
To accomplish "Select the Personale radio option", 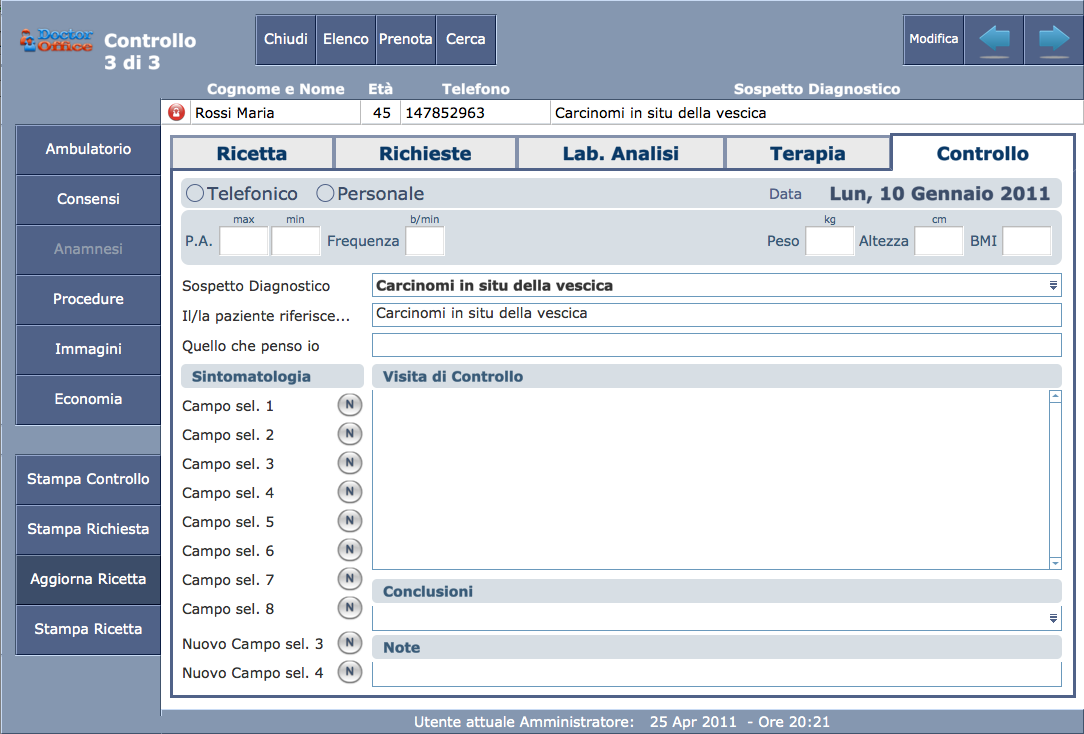I will [325, 194].
